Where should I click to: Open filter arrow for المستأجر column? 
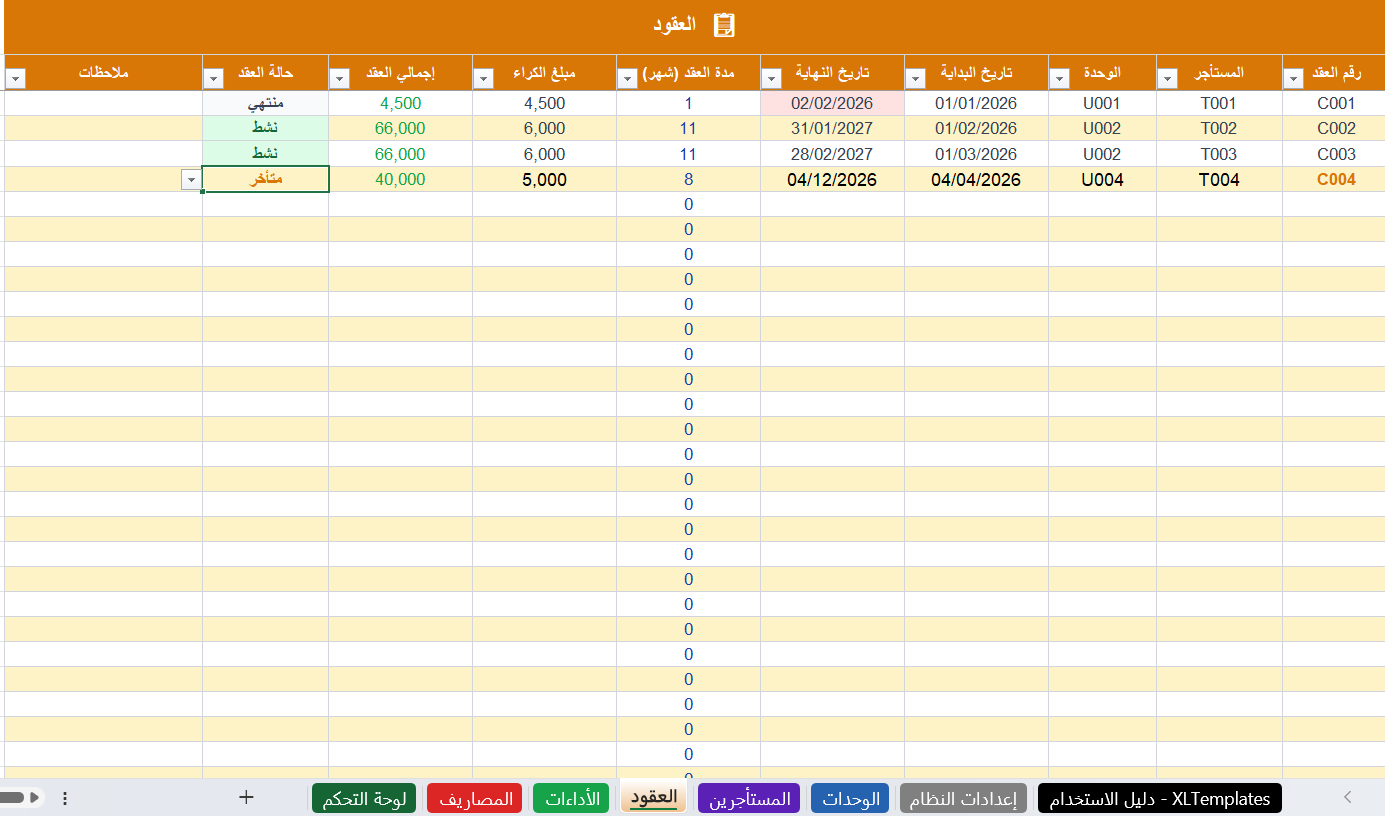tap(1167, 78)
